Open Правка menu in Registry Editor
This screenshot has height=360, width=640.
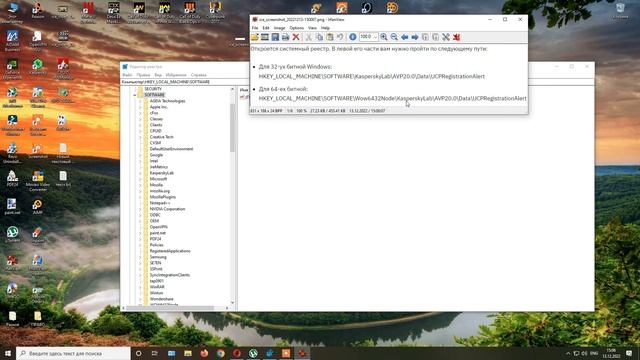coord(143,75)
